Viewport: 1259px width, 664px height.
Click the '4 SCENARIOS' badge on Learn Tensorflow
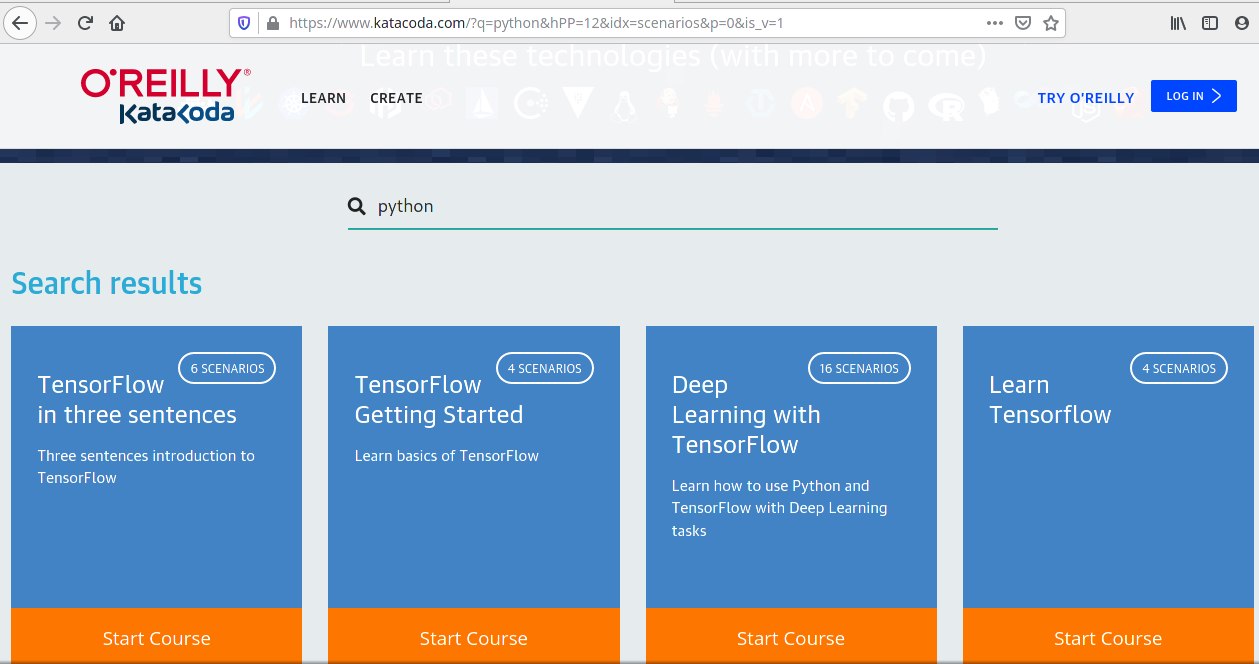1179,368
